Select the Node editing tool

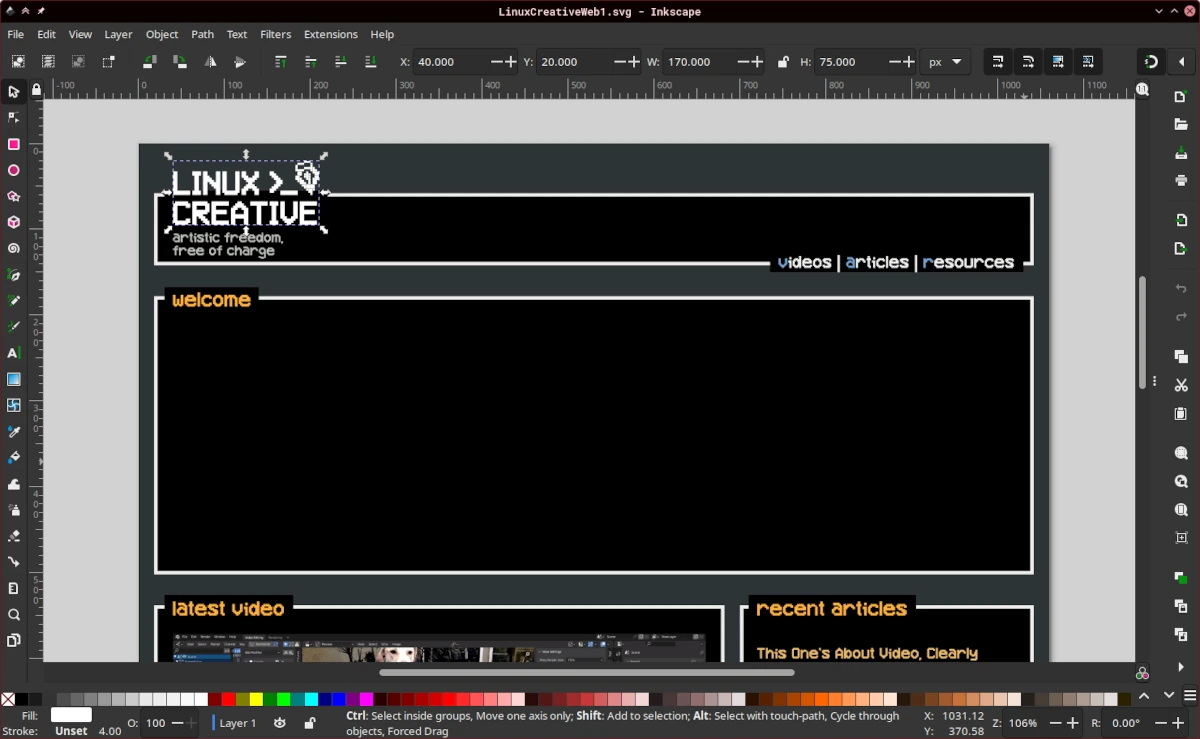coord(14,118)
